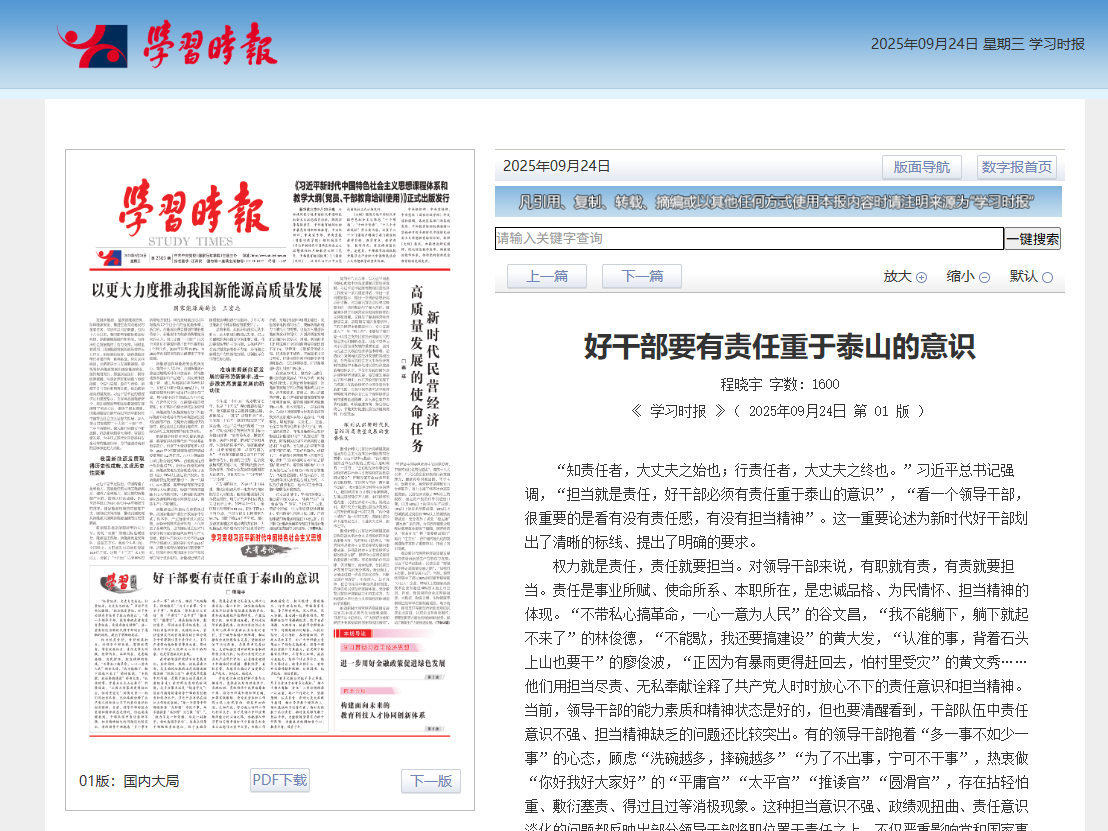The width and height of the screenshot is (1108, 831).
Task: Go to next article with 下一篇
Action: pos(642,277)
